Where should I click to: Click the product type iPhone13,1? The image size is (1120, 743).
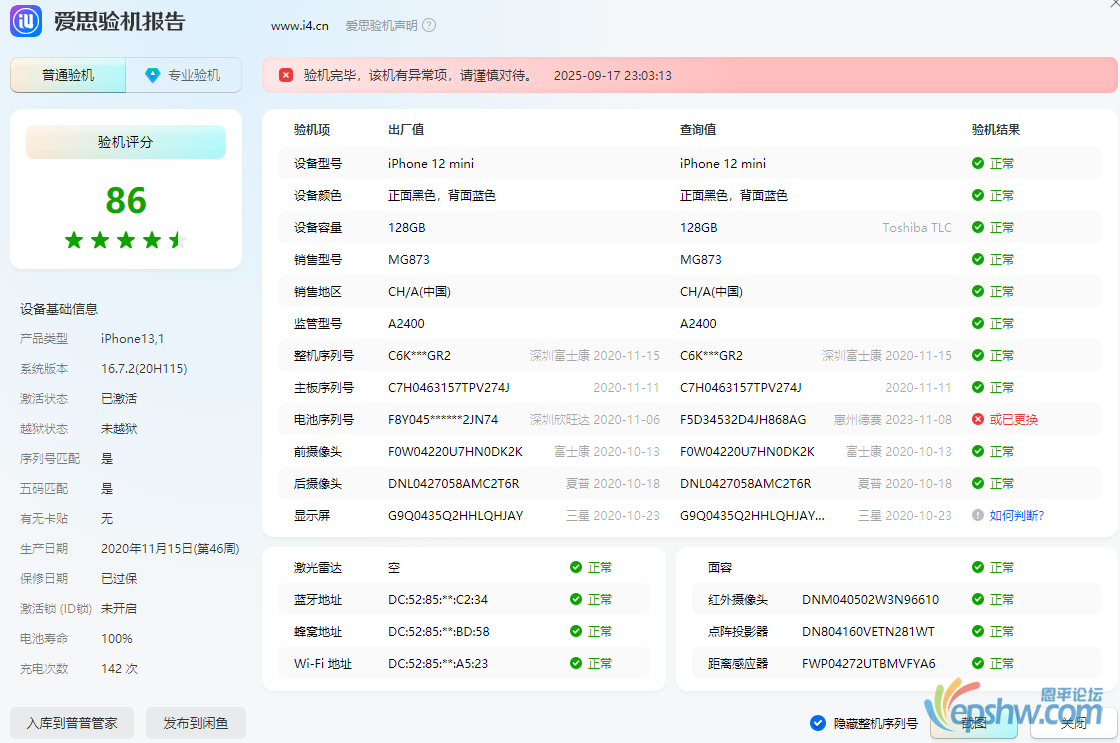132,339
